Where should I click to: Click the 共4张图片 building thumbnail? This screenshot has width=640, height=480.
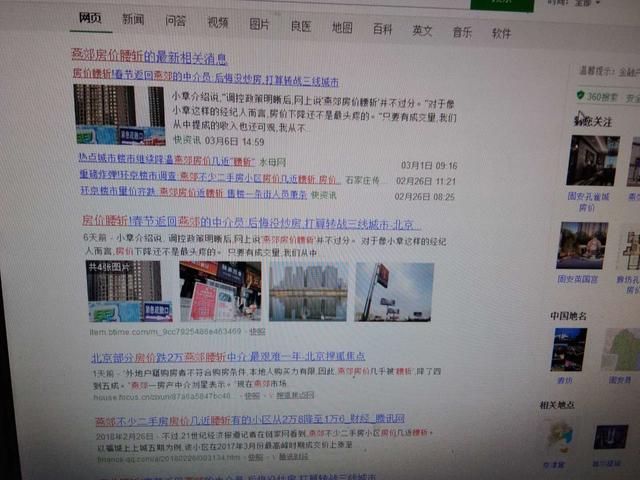pyautogui.click(x=129, y=291)
